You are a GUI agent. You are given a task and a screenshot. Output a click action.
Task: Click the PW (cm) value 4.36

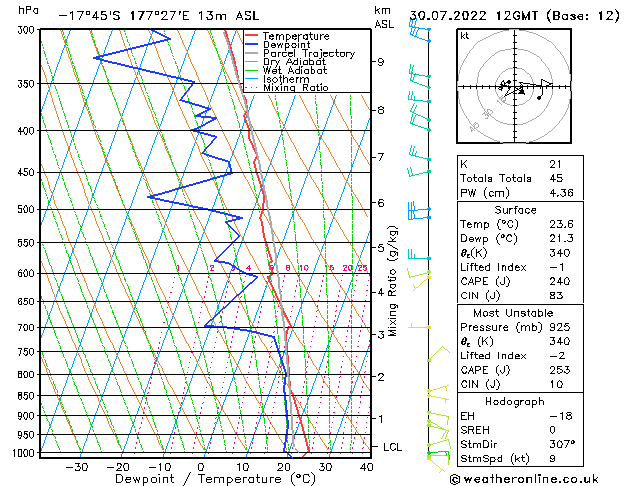[x=562, y=192]
